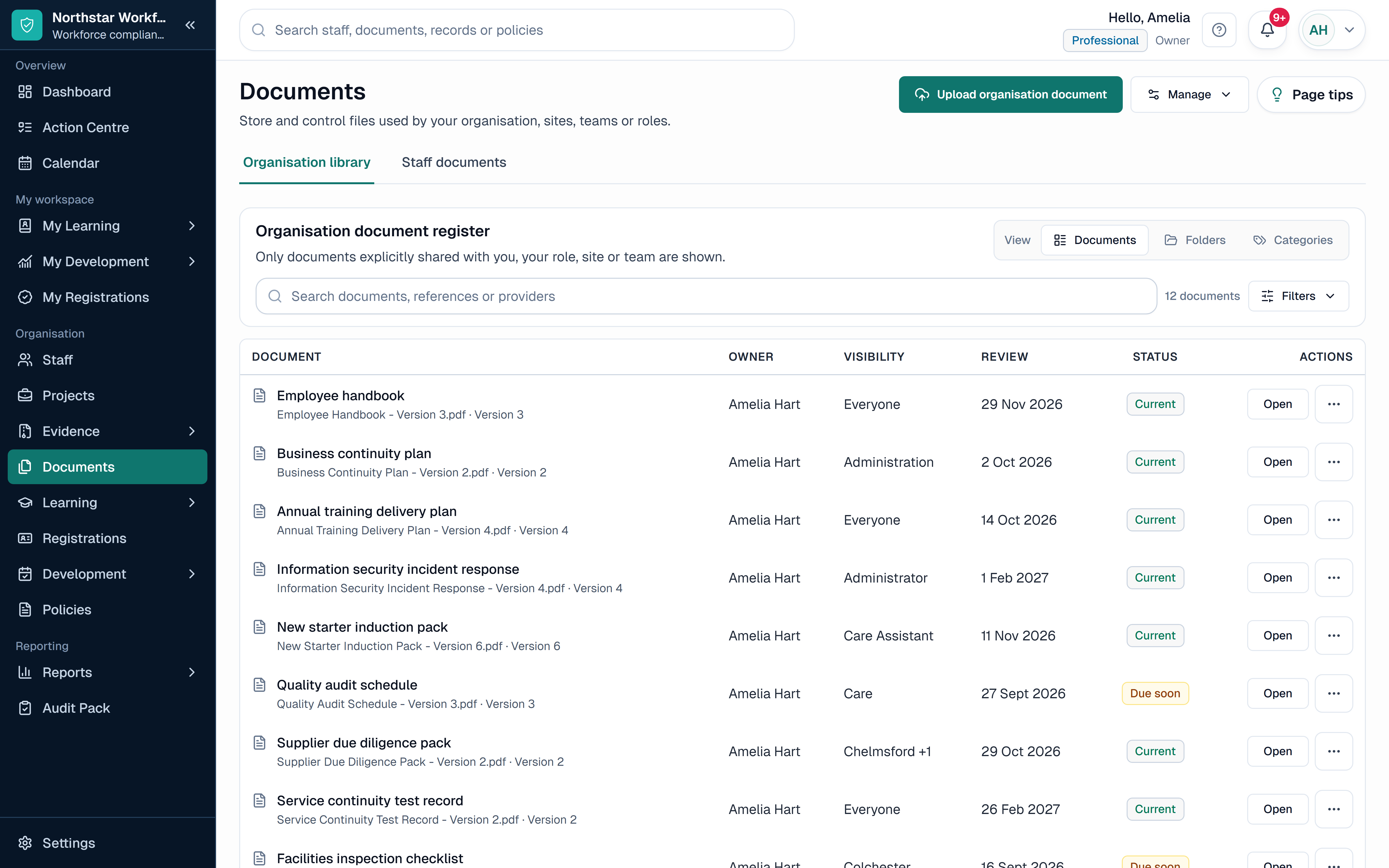This screenshot has width=1389, height=868.
Task: Click the AH user avatar
Action: click(x=1318, y=30)
